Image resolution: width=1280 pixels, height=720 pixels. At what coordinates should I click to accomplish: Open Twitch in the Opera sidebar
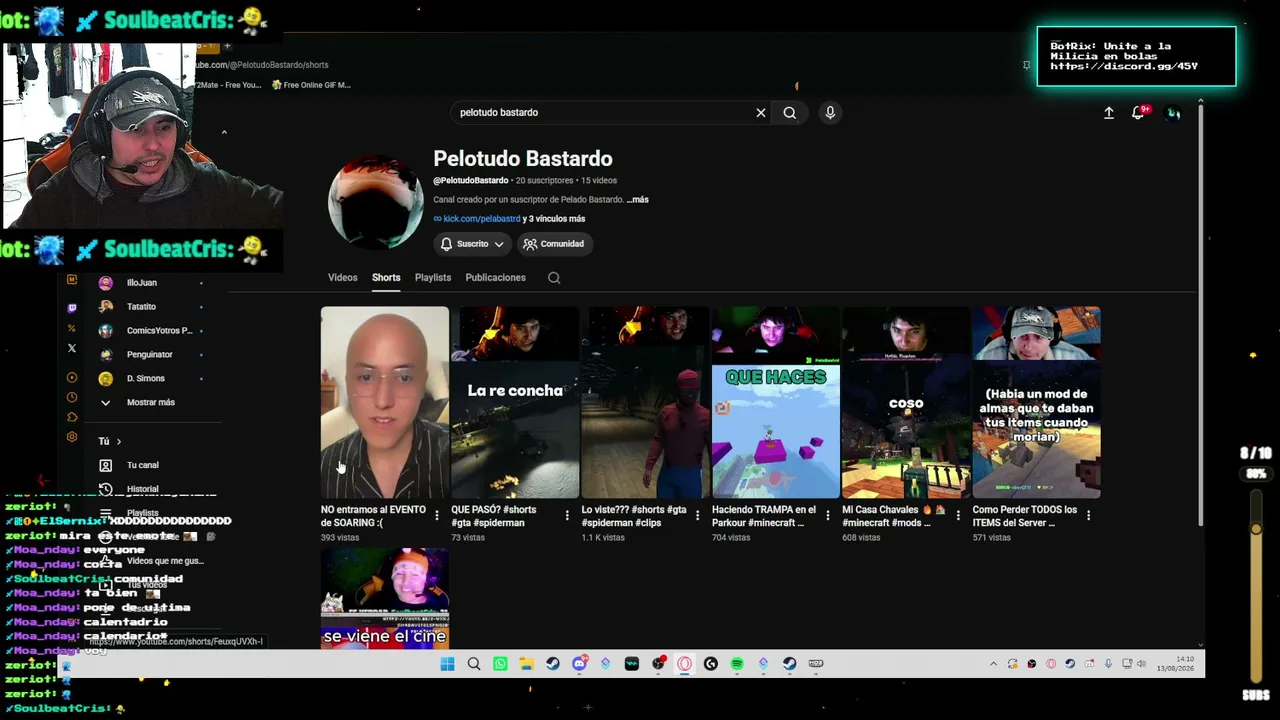71,307
